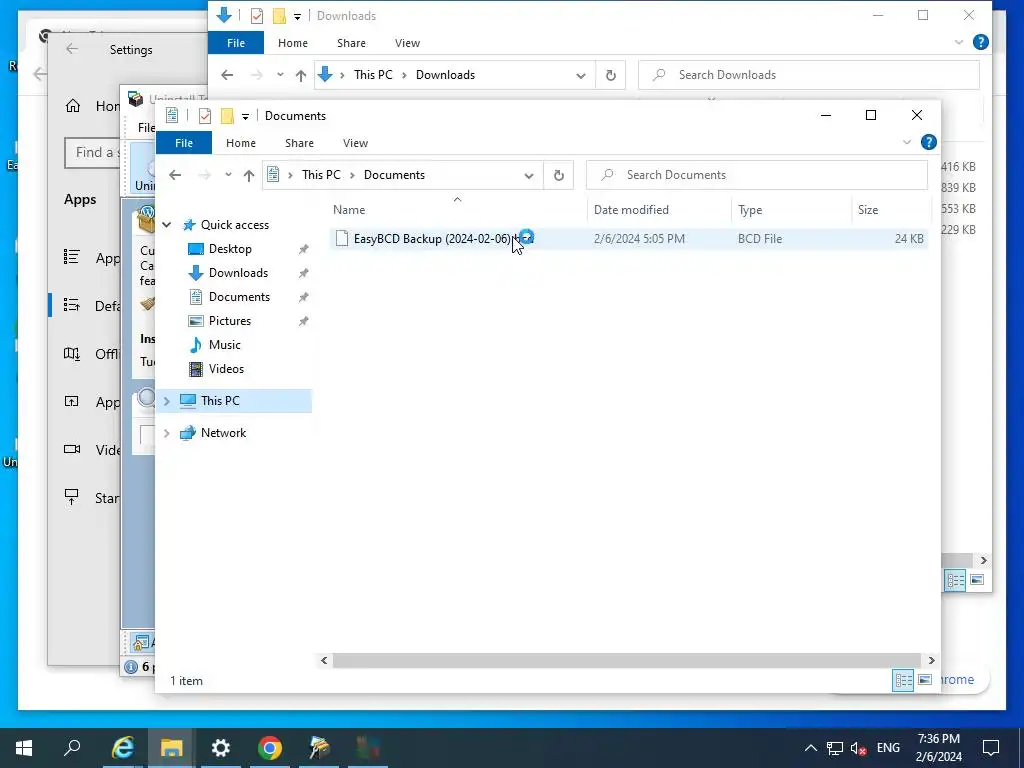Go back in Downloads window
The image size is (1024, 768).
point(227,75)
